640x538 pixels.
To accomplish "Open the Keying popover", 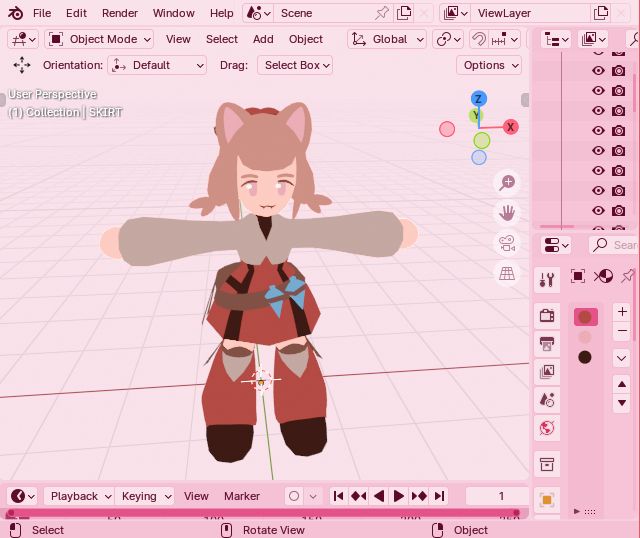I will pos(144,496).
